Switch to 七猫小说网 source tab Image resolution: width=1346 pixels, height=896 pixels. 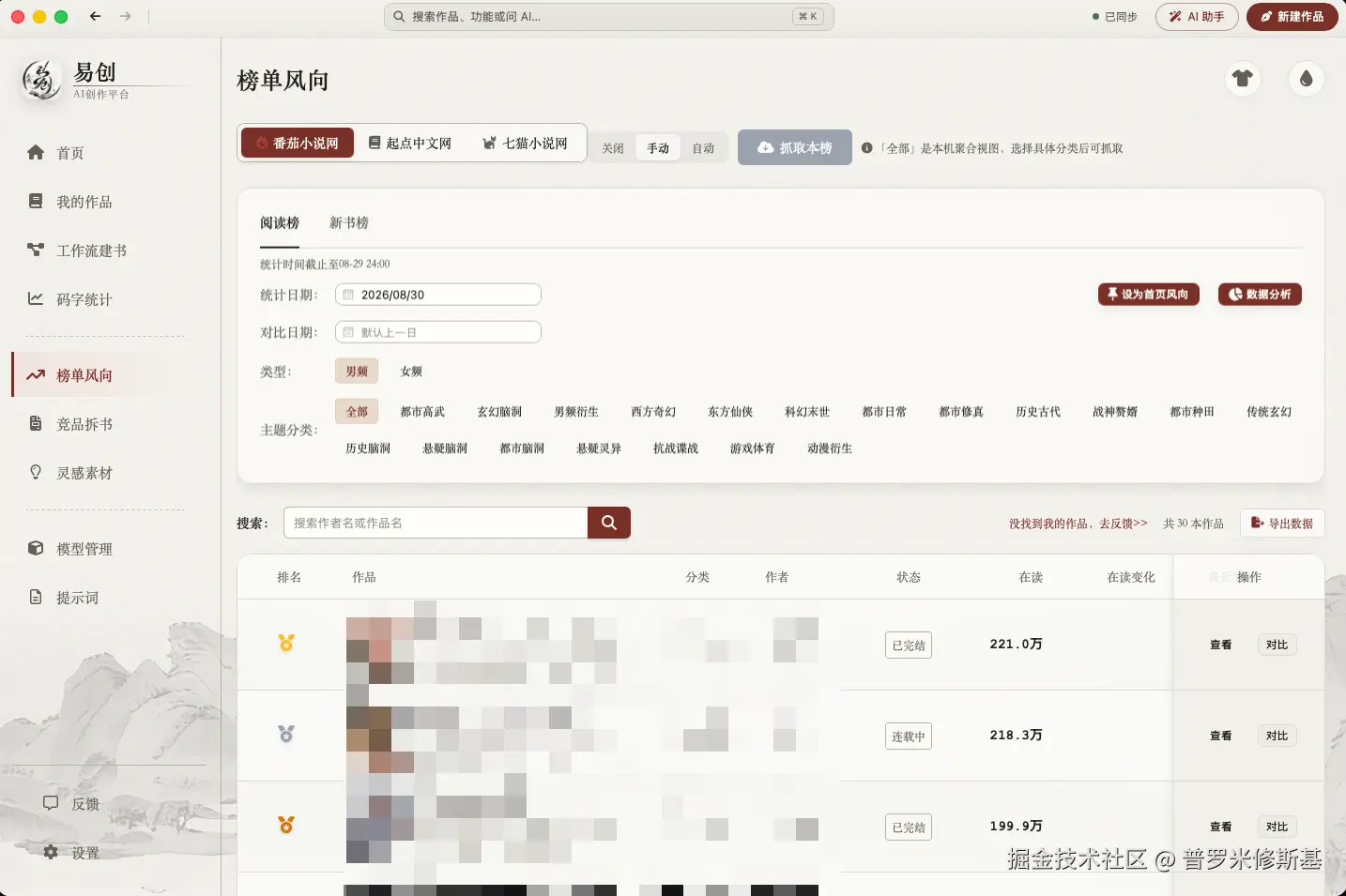(526, 143)
